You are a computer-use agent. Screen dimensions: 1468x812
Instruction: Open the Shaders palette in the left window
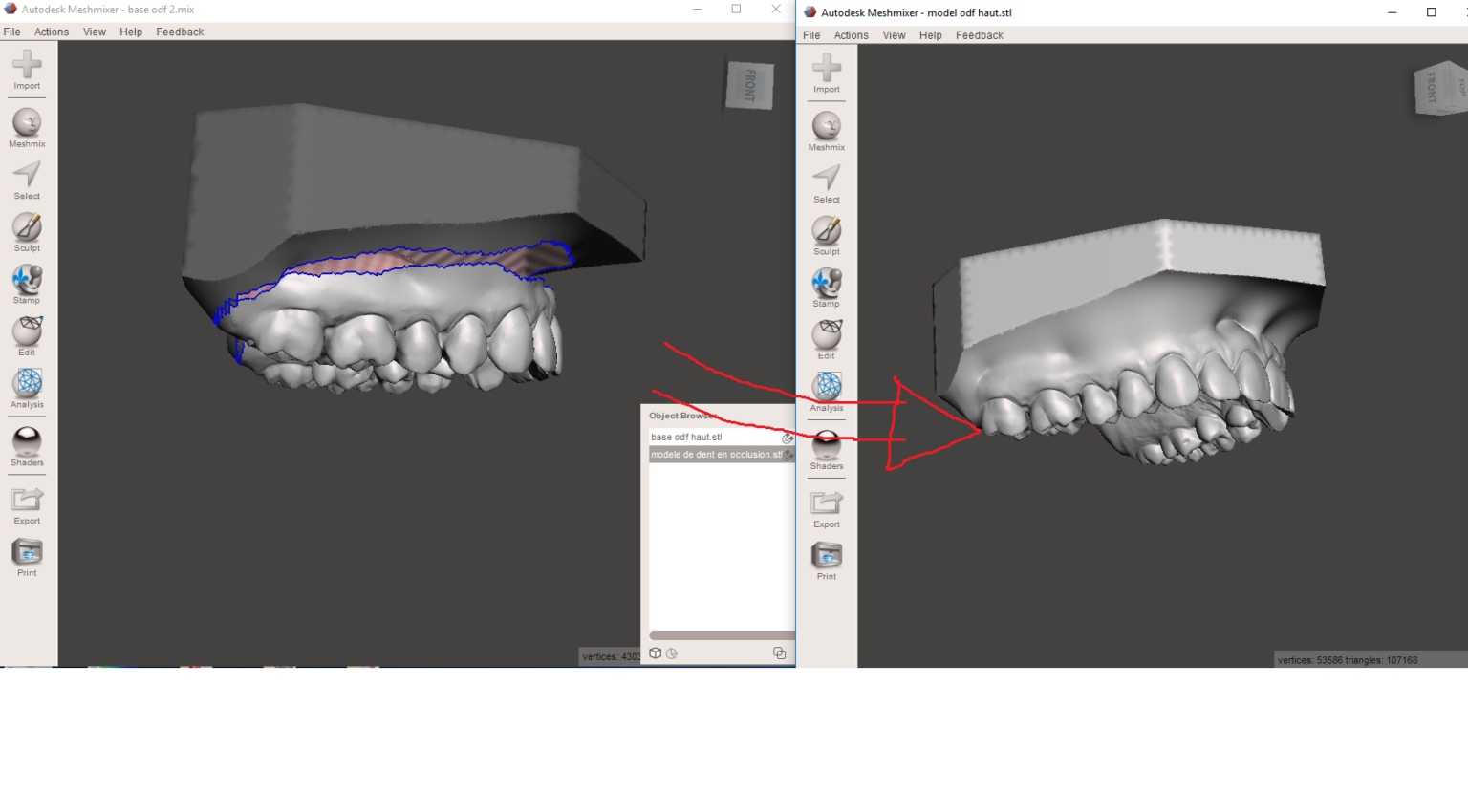[x=26, y=441]
